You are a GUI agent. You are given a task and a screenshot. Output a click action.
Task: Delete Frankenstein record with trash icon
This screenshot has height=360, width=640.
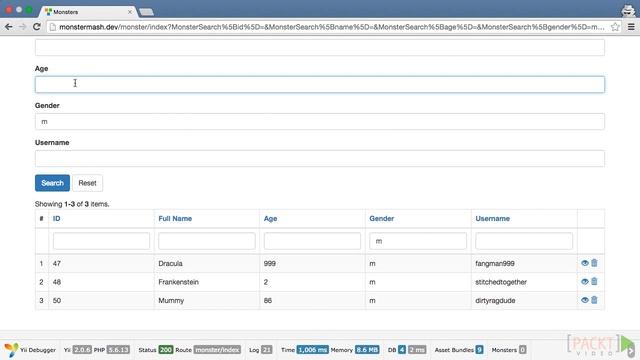point(594,282)
